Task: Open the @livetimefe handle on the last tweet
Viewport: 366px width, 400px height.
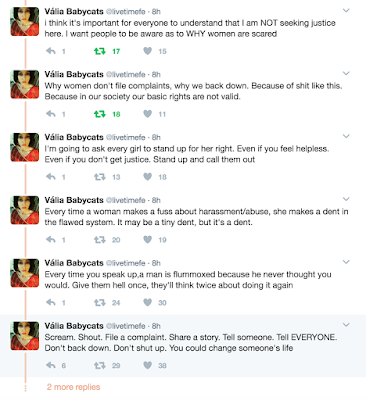Action: (126, 326)
